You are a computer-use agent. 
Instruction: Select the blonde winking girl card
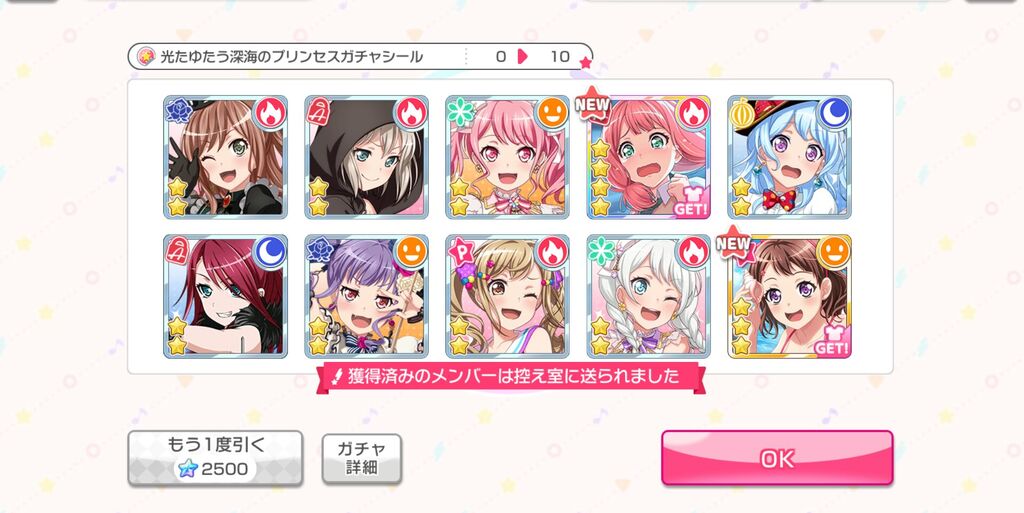coord(507,296)
